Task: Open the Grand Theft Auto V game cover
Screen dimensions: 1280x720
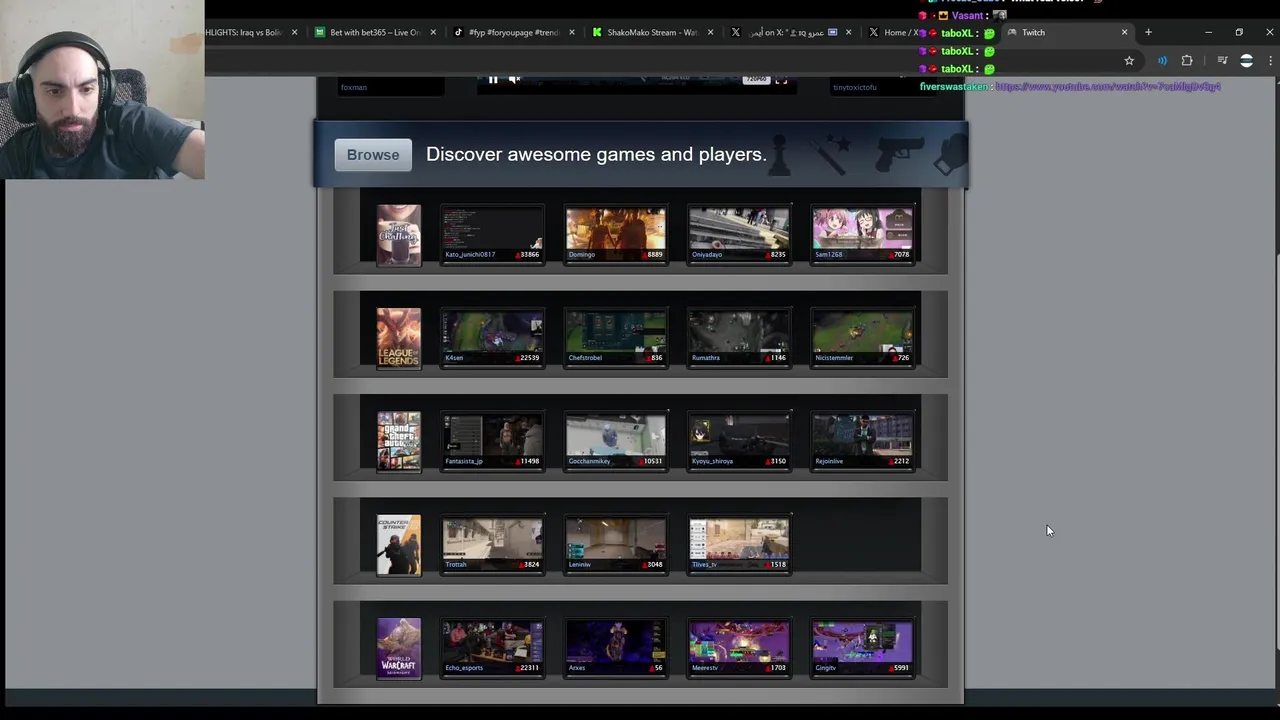Action: [x=399, y=441]
